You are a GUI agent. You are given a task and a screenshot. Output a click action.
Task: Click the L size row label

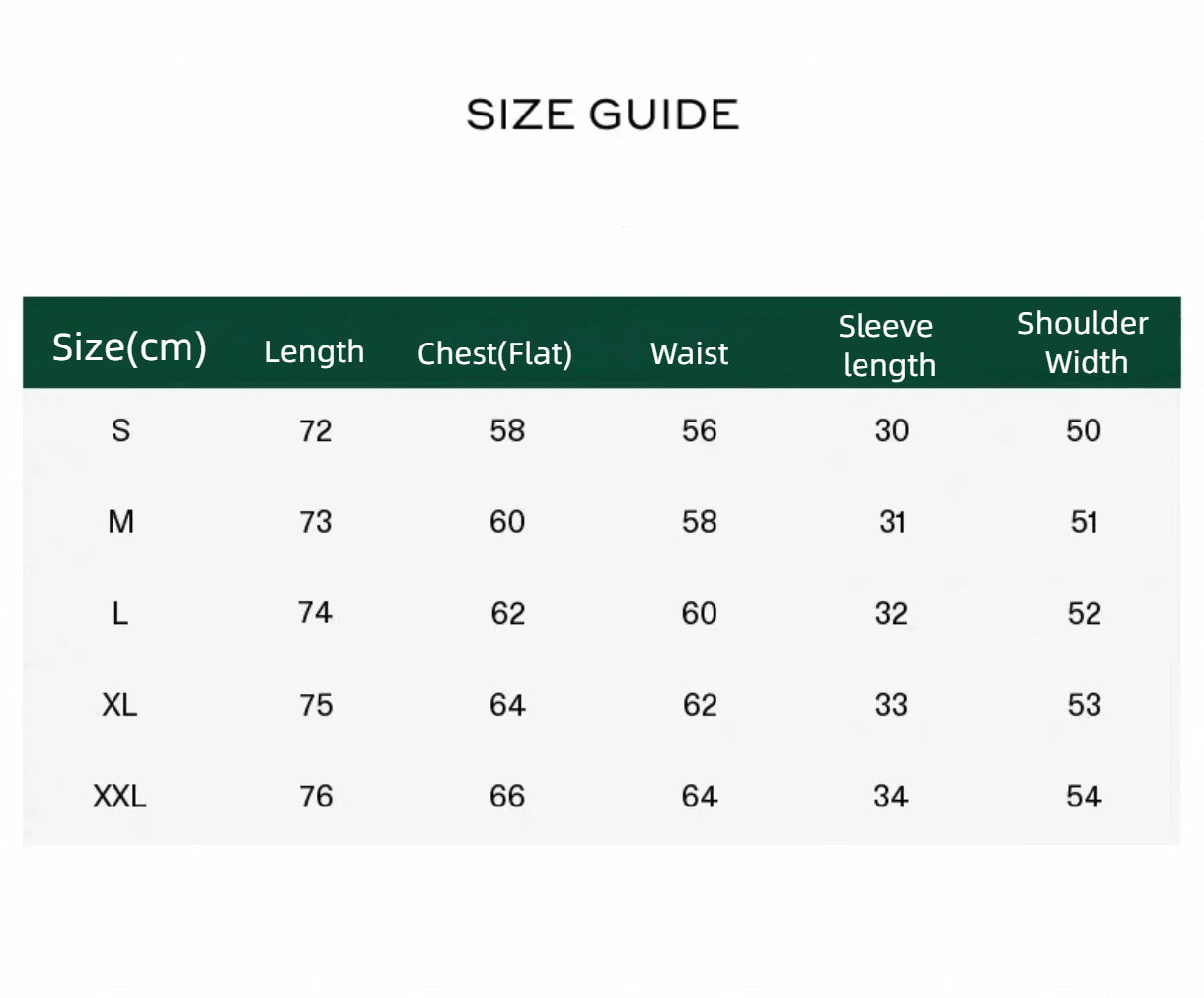[120, 613]
